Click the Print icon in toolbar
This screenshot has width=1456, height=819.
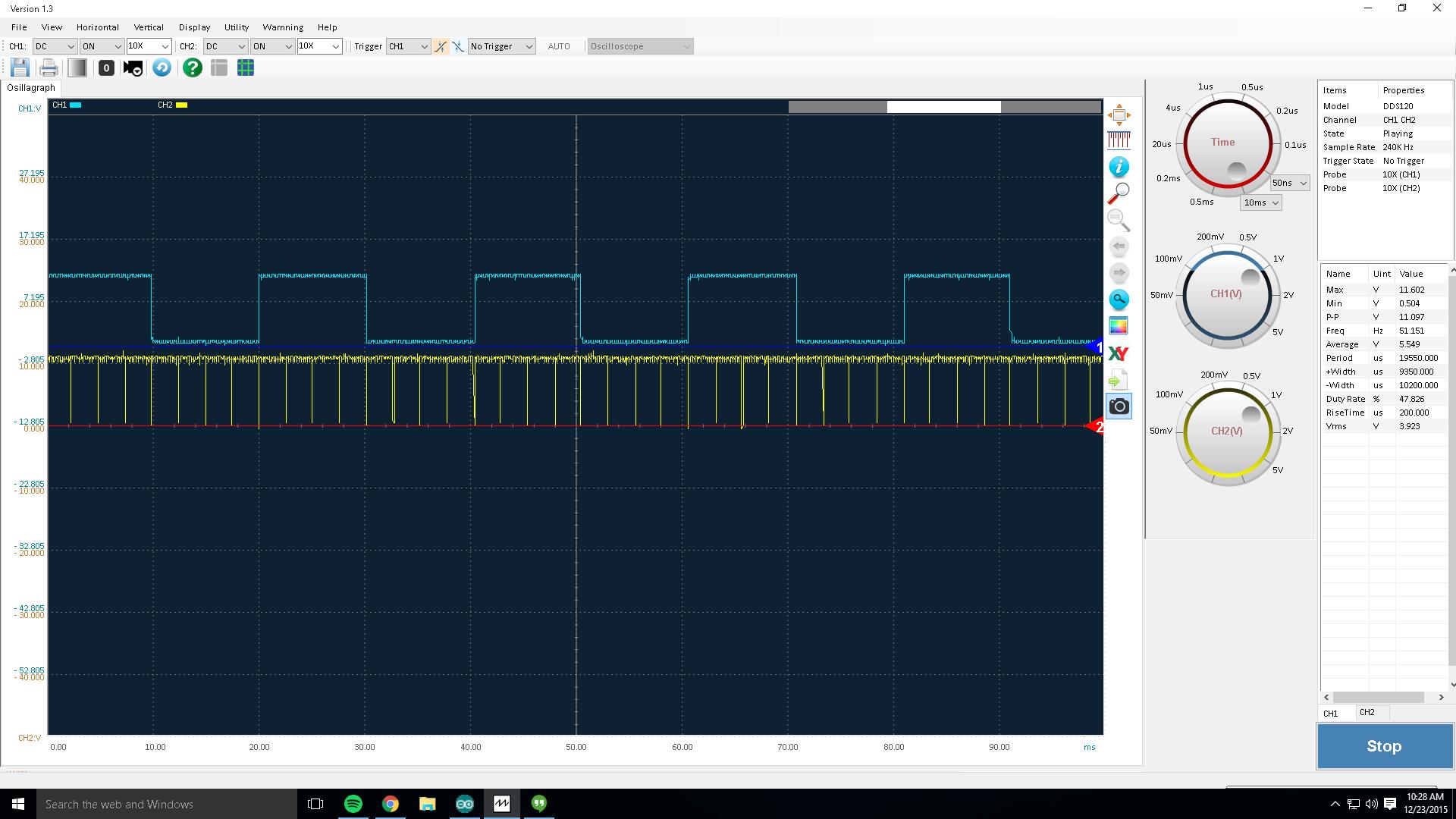49,68
